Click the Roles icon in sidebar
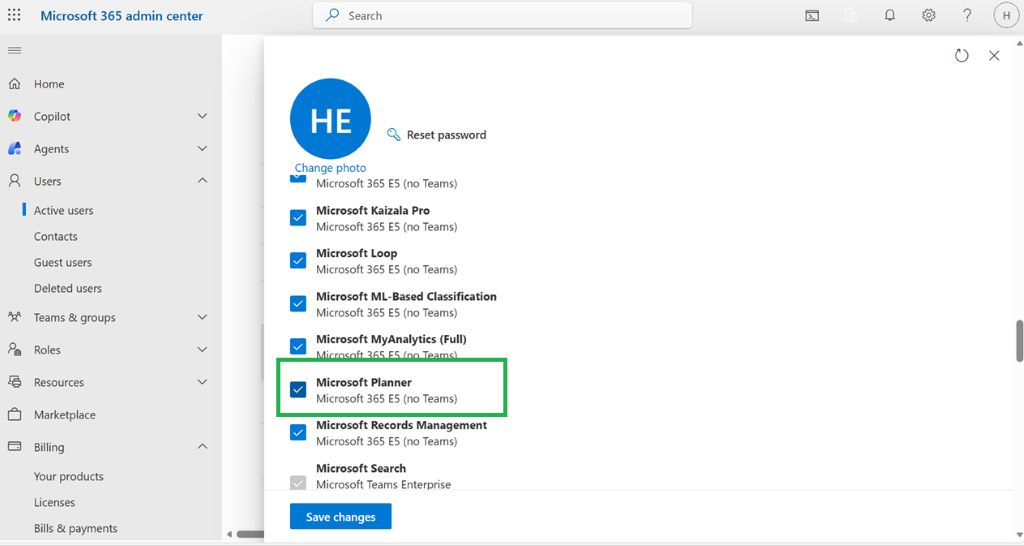This screenshot has width=1024, height=546. pyautogui.click(x=14, y=349)
